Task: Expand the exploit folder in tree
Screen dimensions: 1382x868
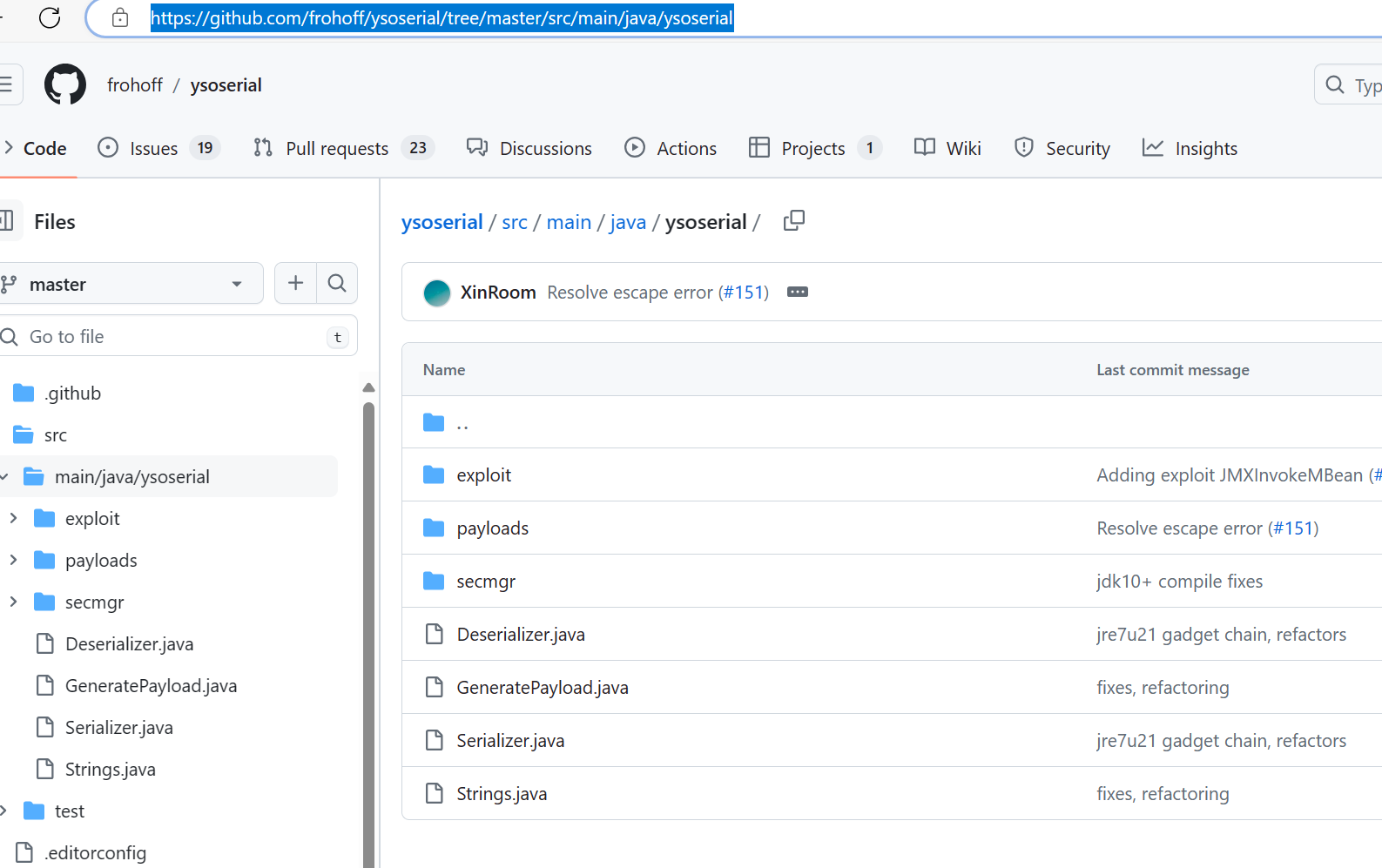Action: pyautogui.click(x=13, y=519)
